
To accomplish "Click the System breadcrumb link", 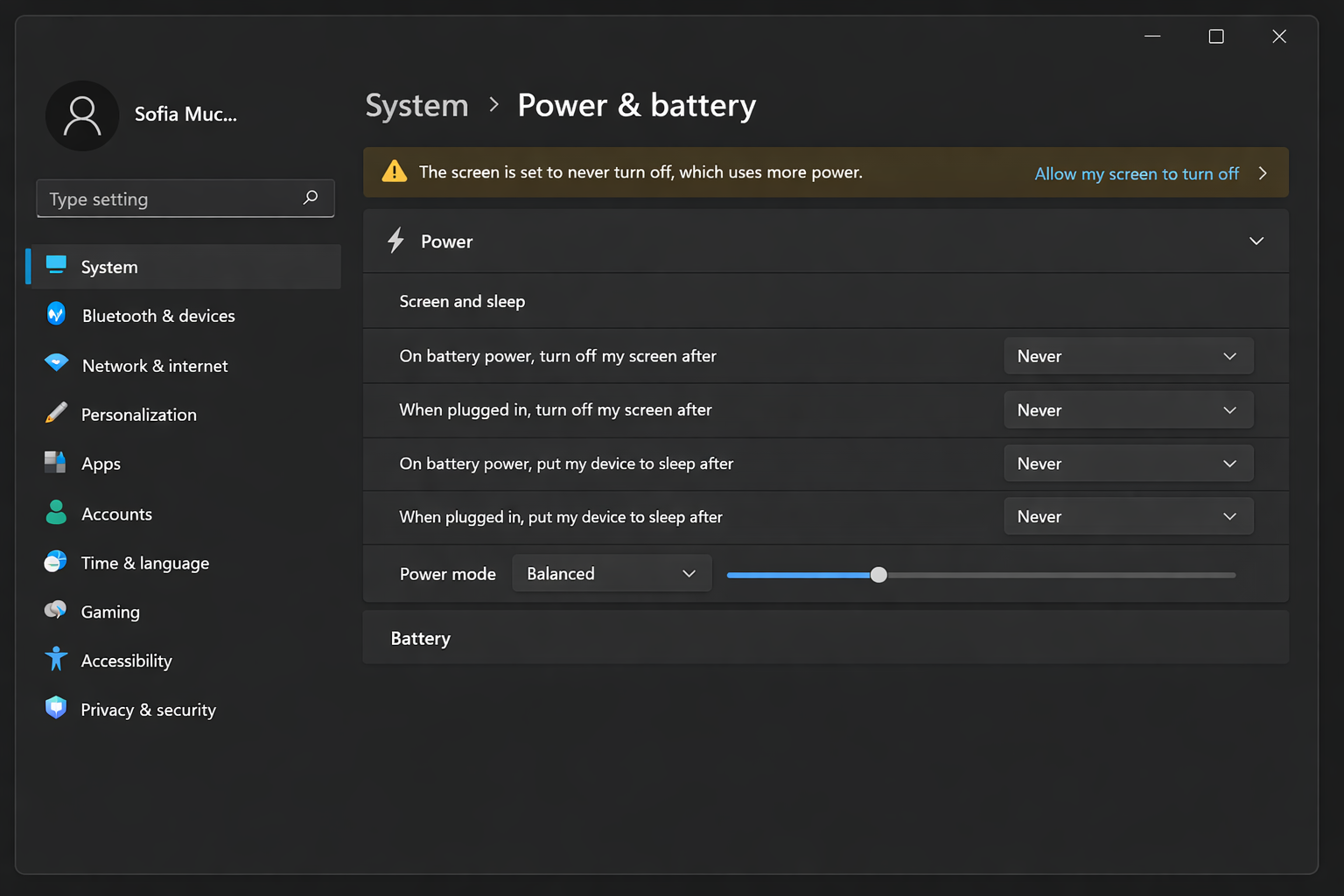I will tap(416, 105).
